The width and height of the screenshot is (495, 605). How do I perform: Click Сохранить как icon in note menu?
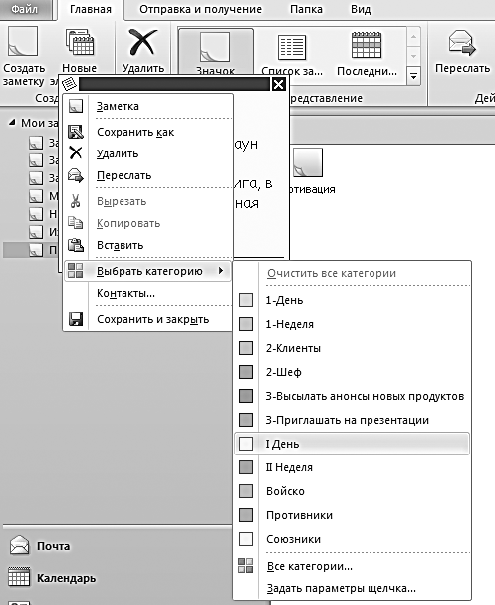click(76, 132)
